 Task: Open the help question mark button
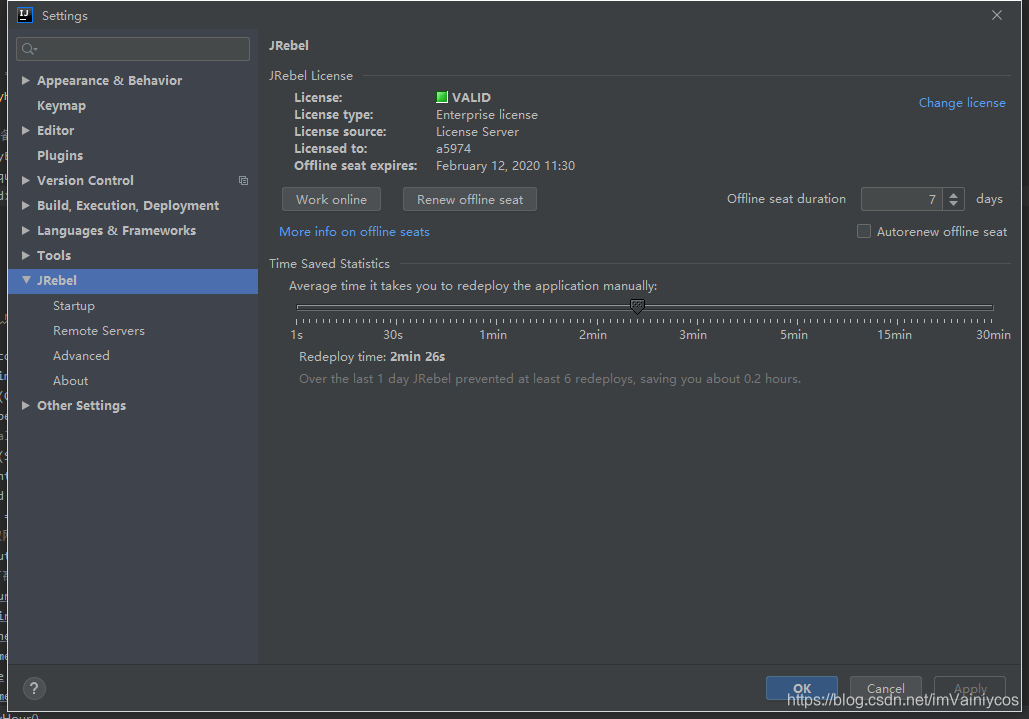click(x=34, y=688)
